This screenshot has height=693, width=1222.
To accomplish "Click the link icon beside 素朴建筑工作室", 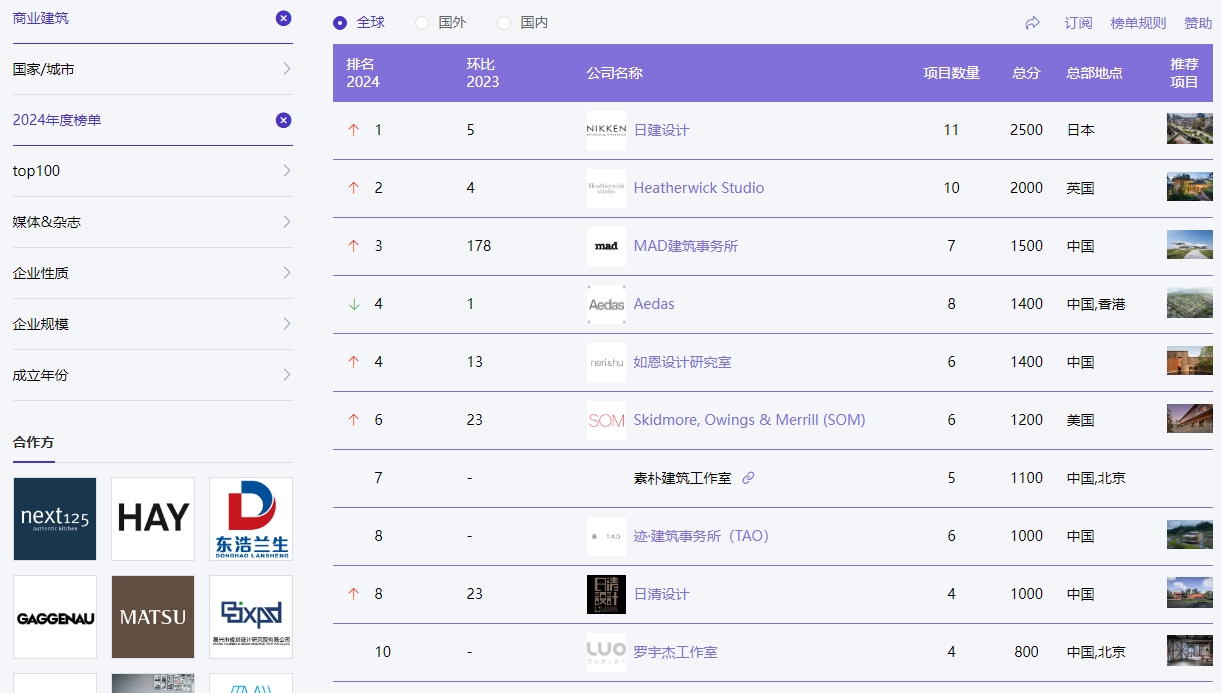I will coord(748,478).
